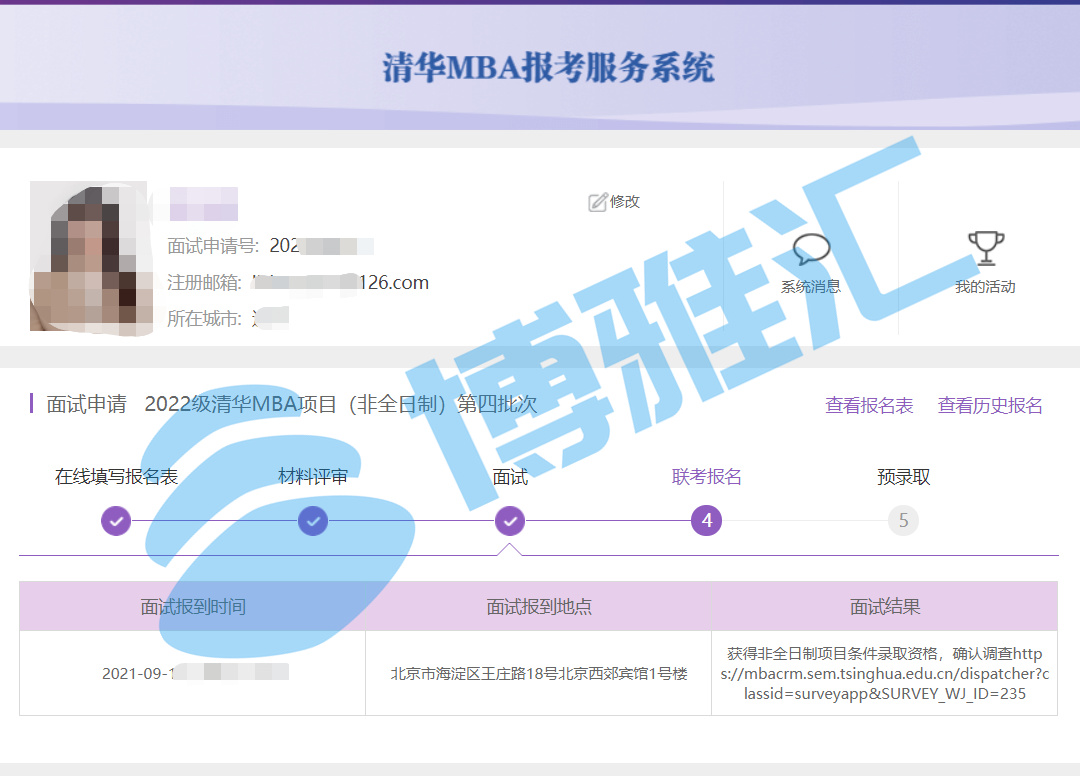The width and height of the screenshot is (1080, 776).
Task: Click the 所在城市 field
Action: click(x=228, y=318)
